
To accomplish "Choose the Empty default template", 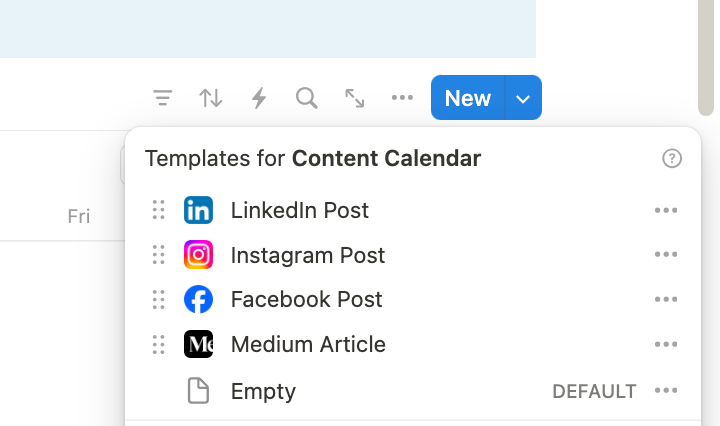I will click(x=263, y=391).
